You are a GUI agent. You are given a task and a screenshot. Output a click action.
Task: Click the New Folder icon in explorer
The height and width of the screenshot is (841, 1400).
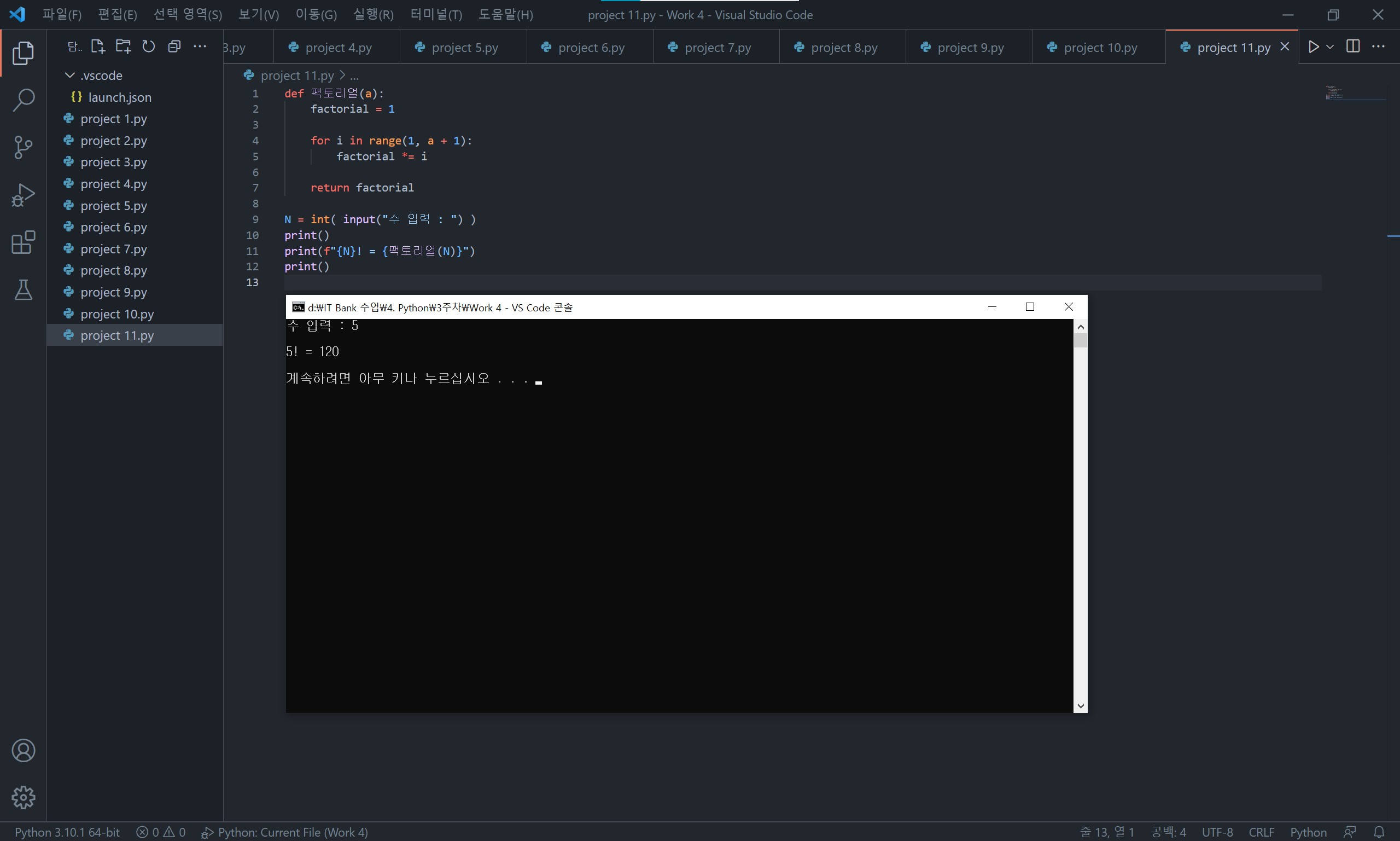point(123,47)
